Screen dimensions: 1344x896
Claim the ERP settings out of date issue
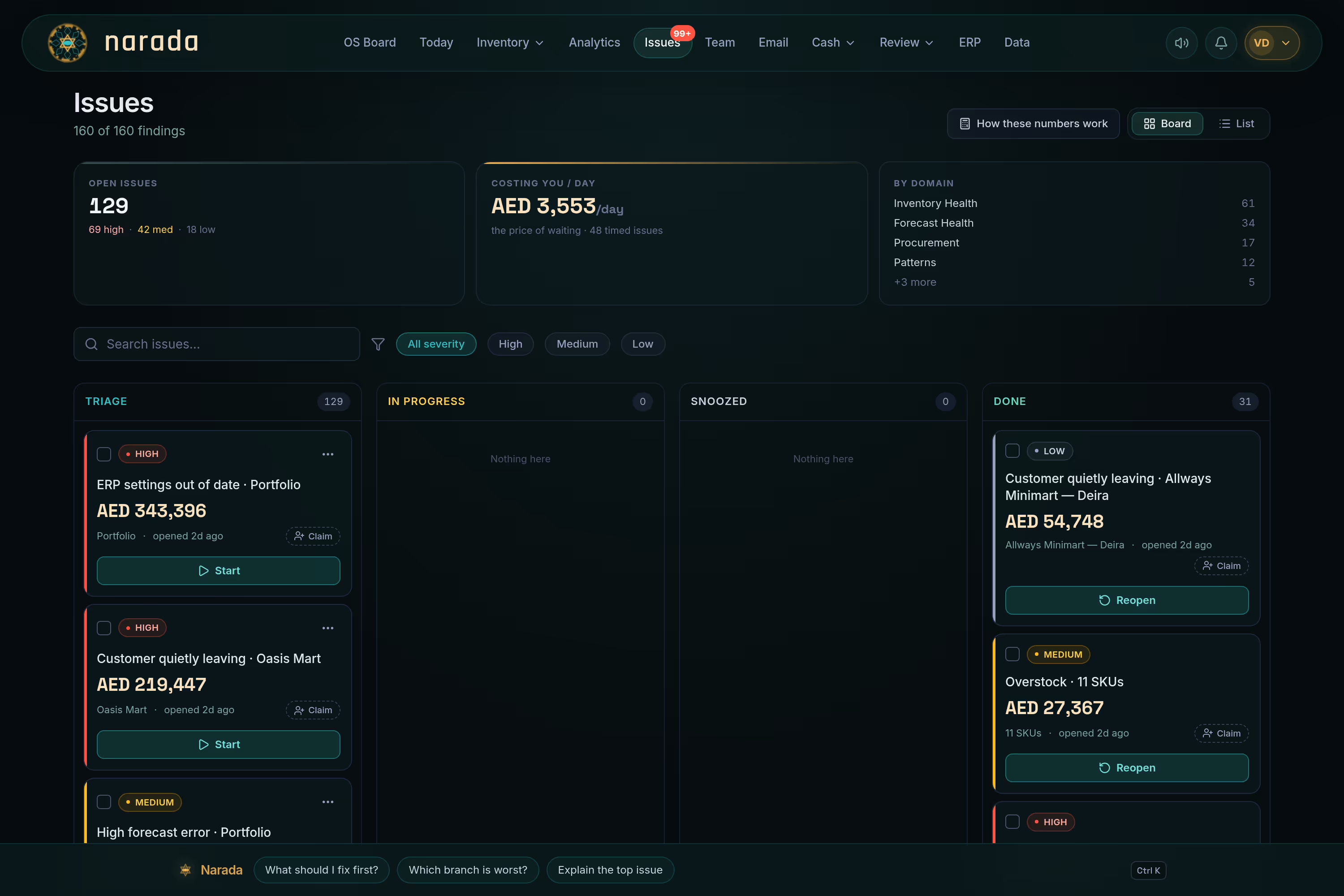313,536
